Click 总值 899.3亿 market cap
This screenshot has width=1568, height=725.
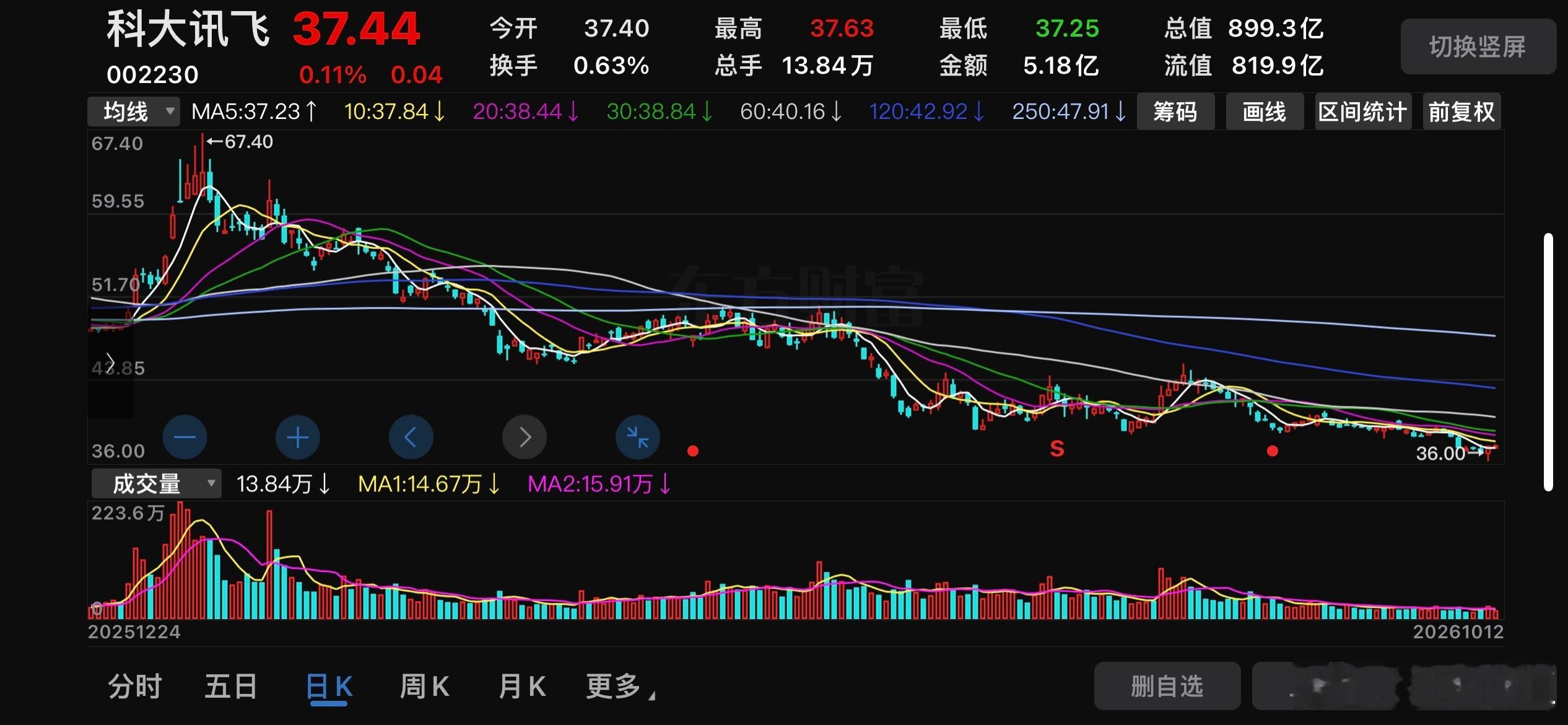pyautogui.click(x=1244, y=29)
